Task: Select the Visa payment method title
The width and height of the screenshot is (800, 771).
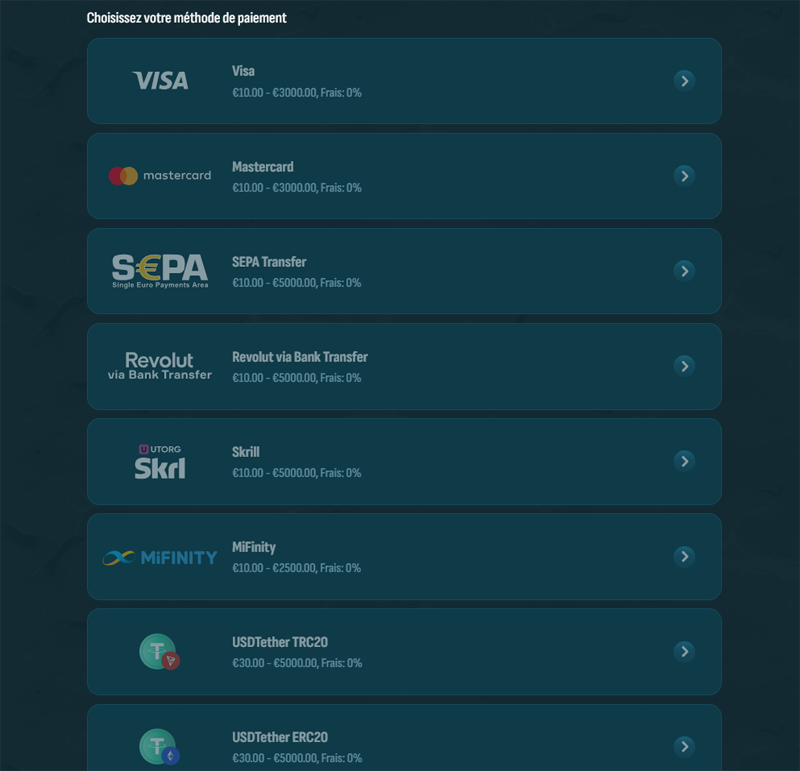Action: 243,71
